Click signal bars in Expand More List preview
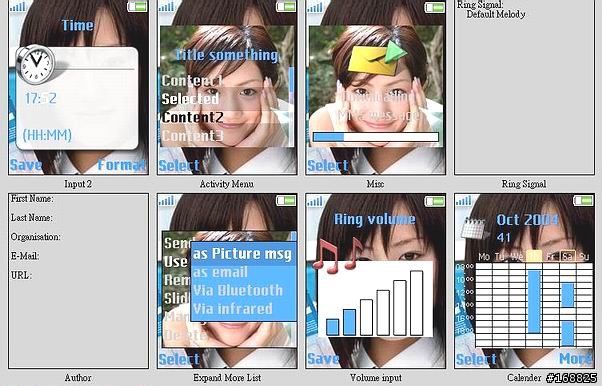This screenshot has height=386, width=602. [167, 200]
